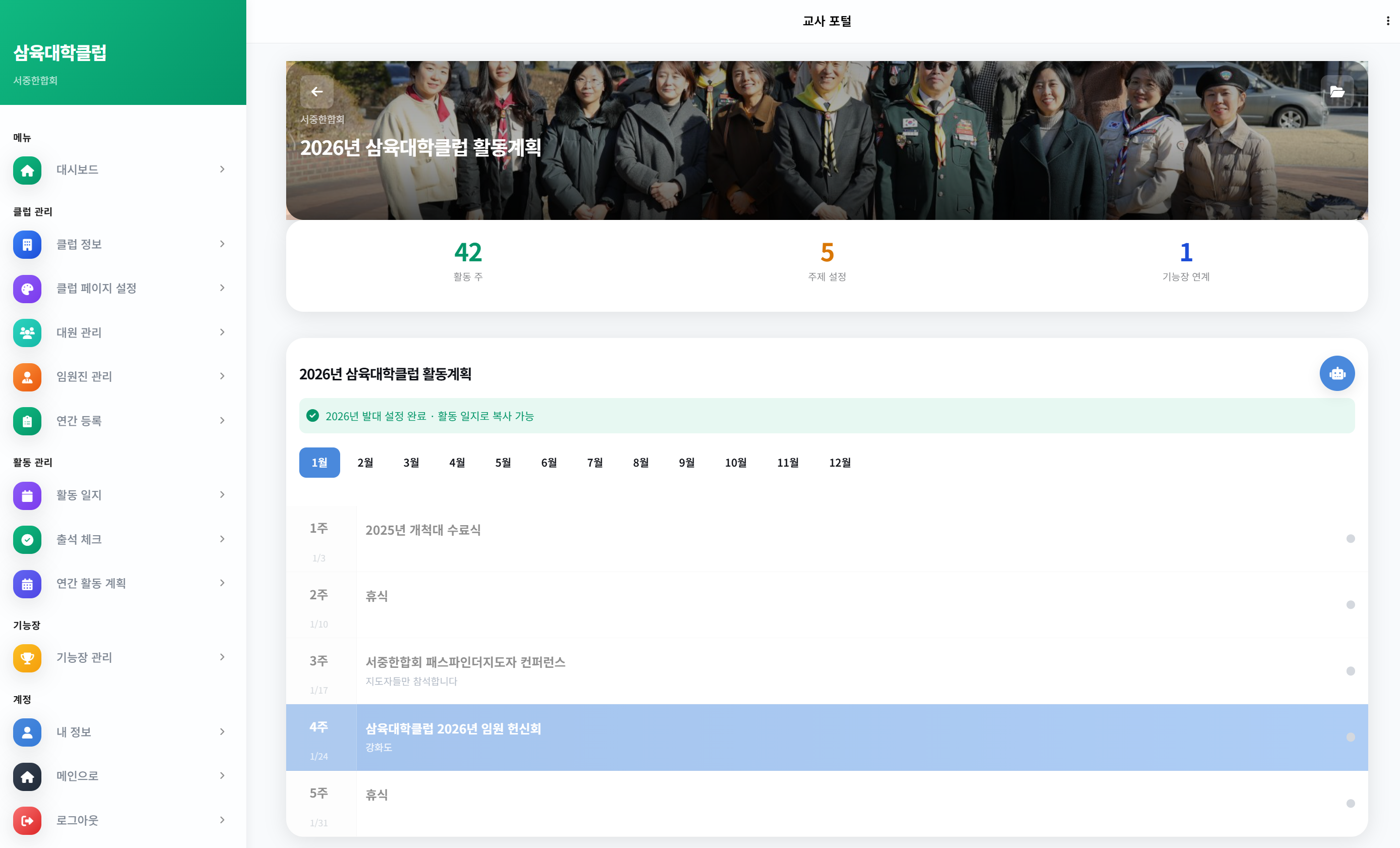Select the 클럽 페이지 설정 palette icon
Image resolution: width=1400 pixels, height=848 pixels.
pyautogui.click(x=27, y=289)
